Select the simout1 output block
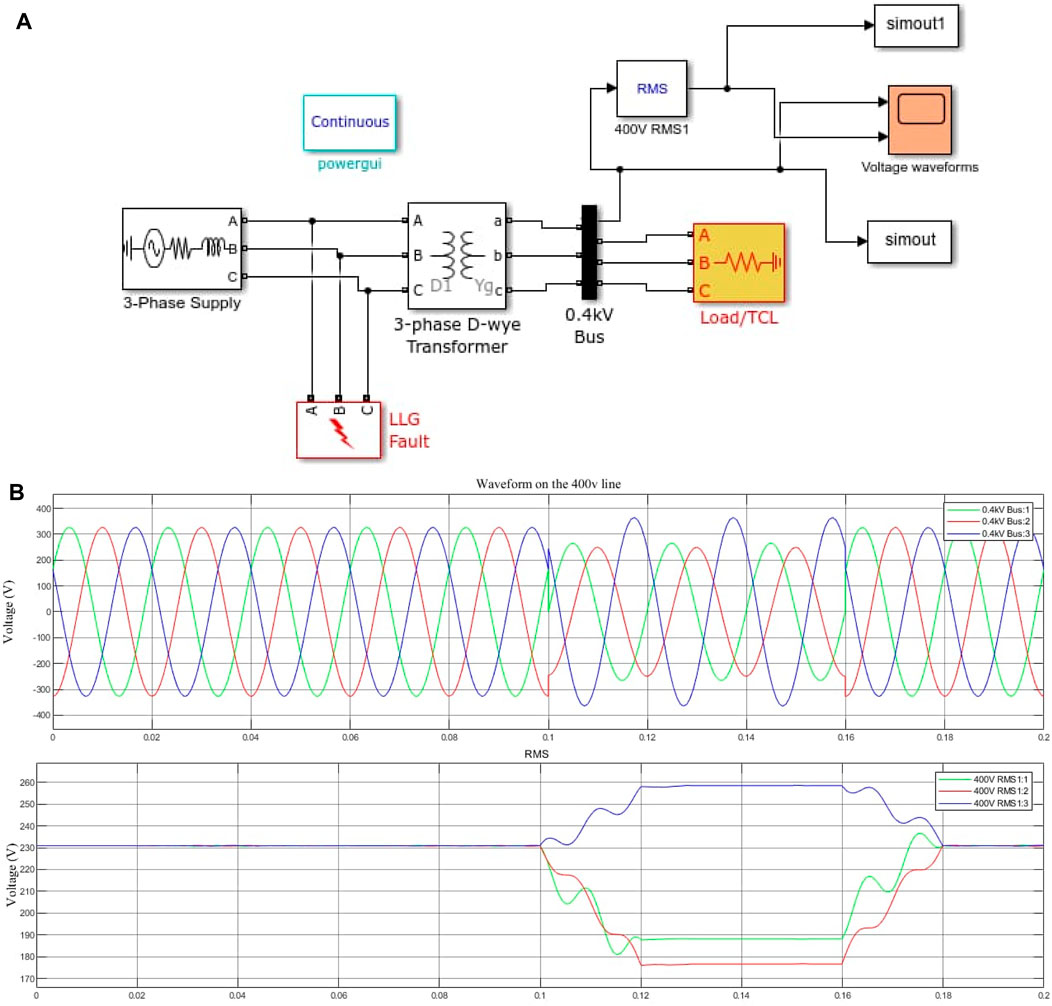The height and width of the screenshot is (1006, 1052). click(x=916, y=26)
